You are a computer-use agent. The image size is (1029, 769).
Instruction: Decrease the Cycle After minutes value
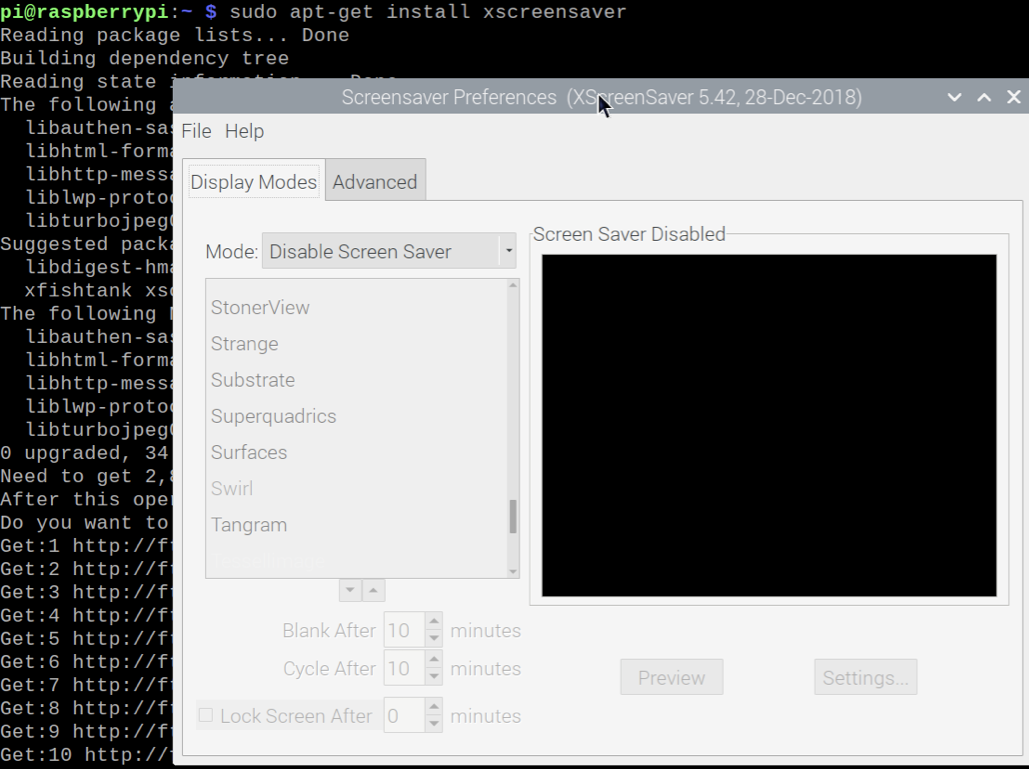(434, 676)
